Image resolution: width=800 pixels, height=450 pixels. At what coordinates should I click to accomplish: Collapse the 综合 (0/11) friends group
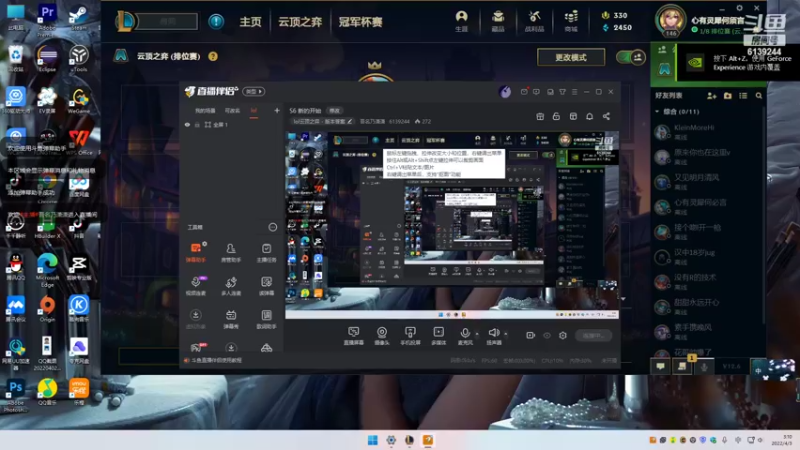[657, 111]
